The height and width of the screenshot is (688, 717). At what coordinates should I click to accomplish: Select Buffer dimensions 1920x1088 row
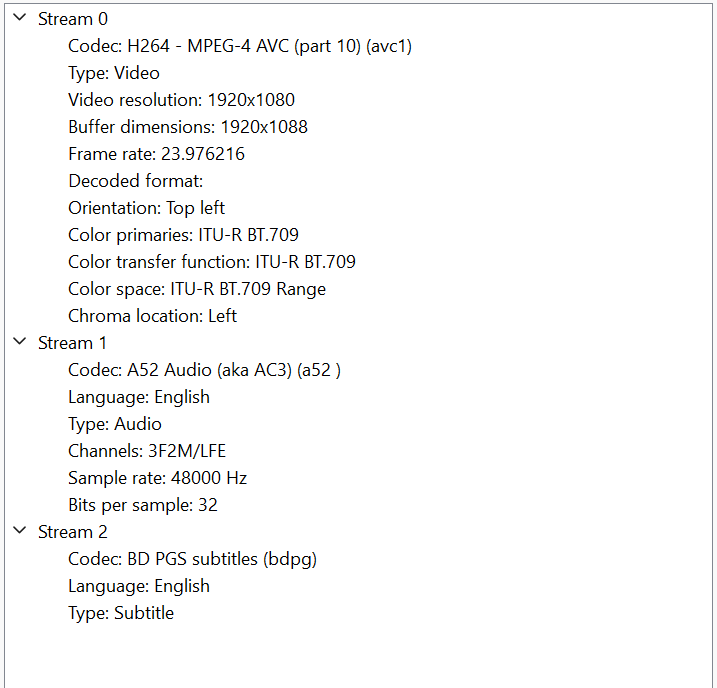(x=188, y=127)
